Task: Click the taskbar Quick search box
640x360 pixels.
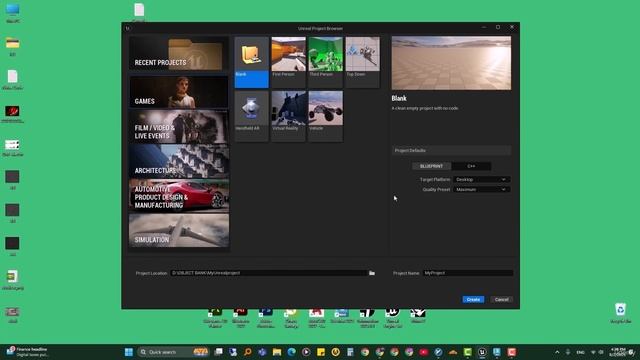Action: click(x=173, y=352)
